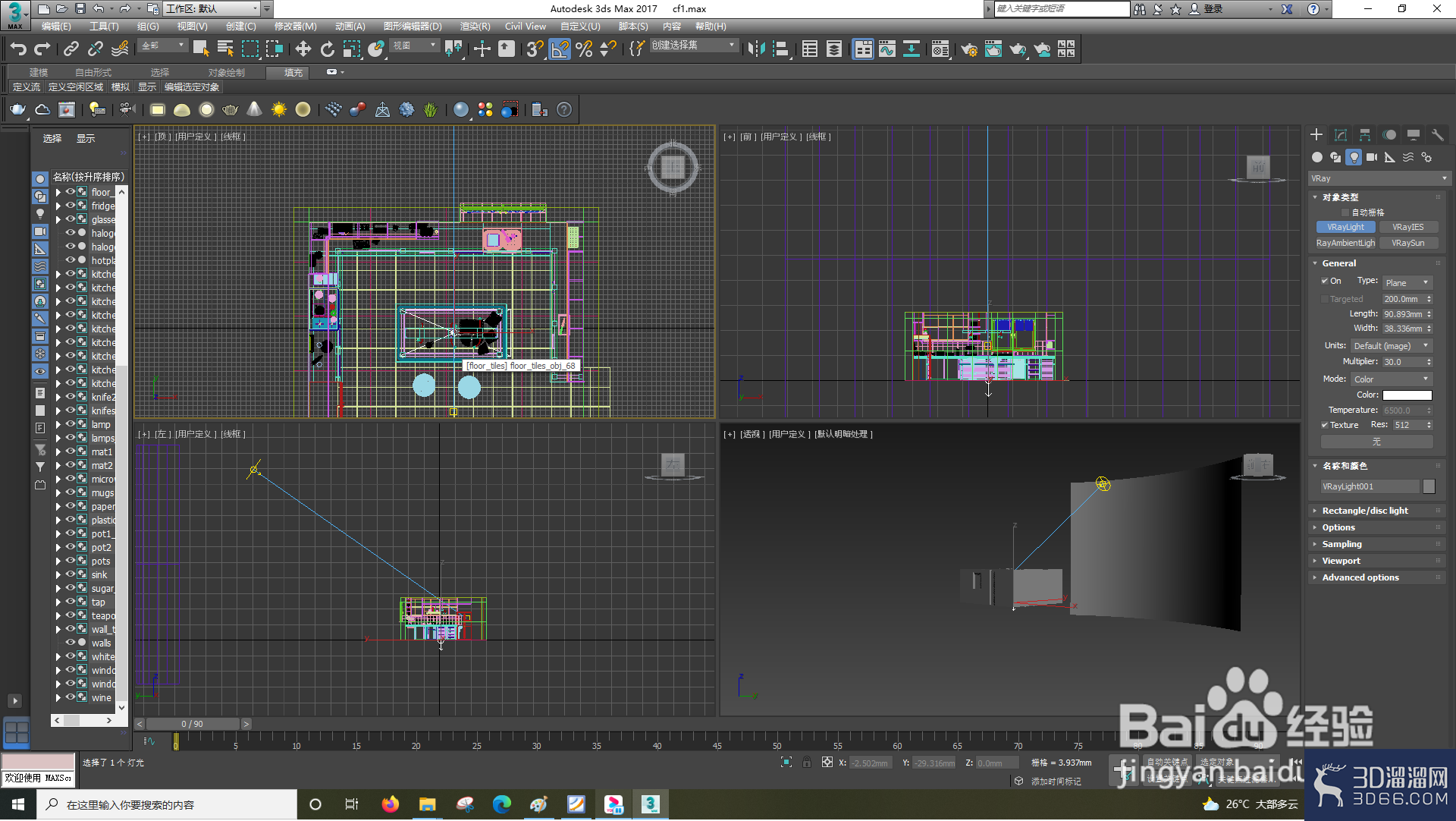Toggle visibility eye of lamp row
Viewport: 1456px width, 821px height.
70,424
